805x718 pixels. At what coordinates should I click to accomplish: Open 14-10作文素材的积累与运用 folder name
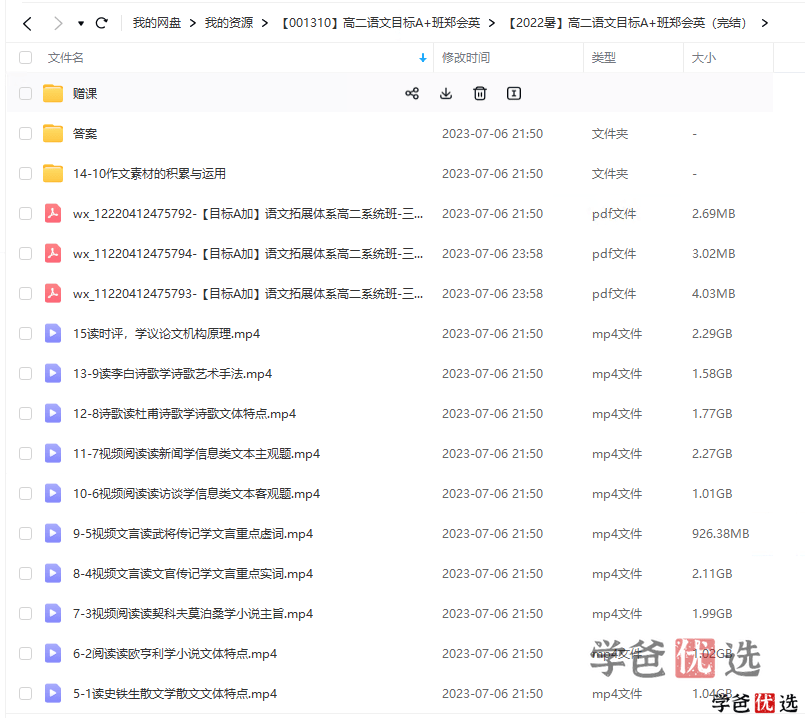pos(149,173)
